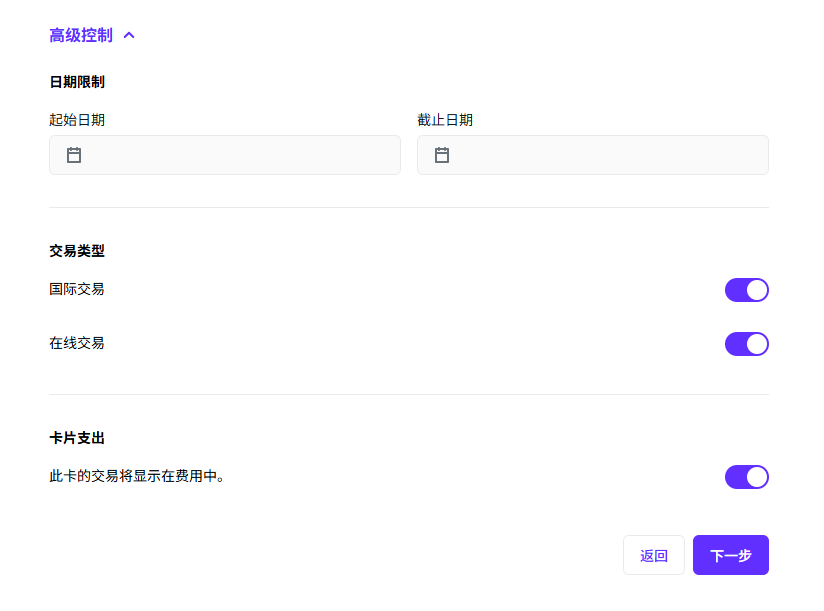Click the calendar icon in 截止日期 field
This screenshot has width=824, height=611.
442,155
